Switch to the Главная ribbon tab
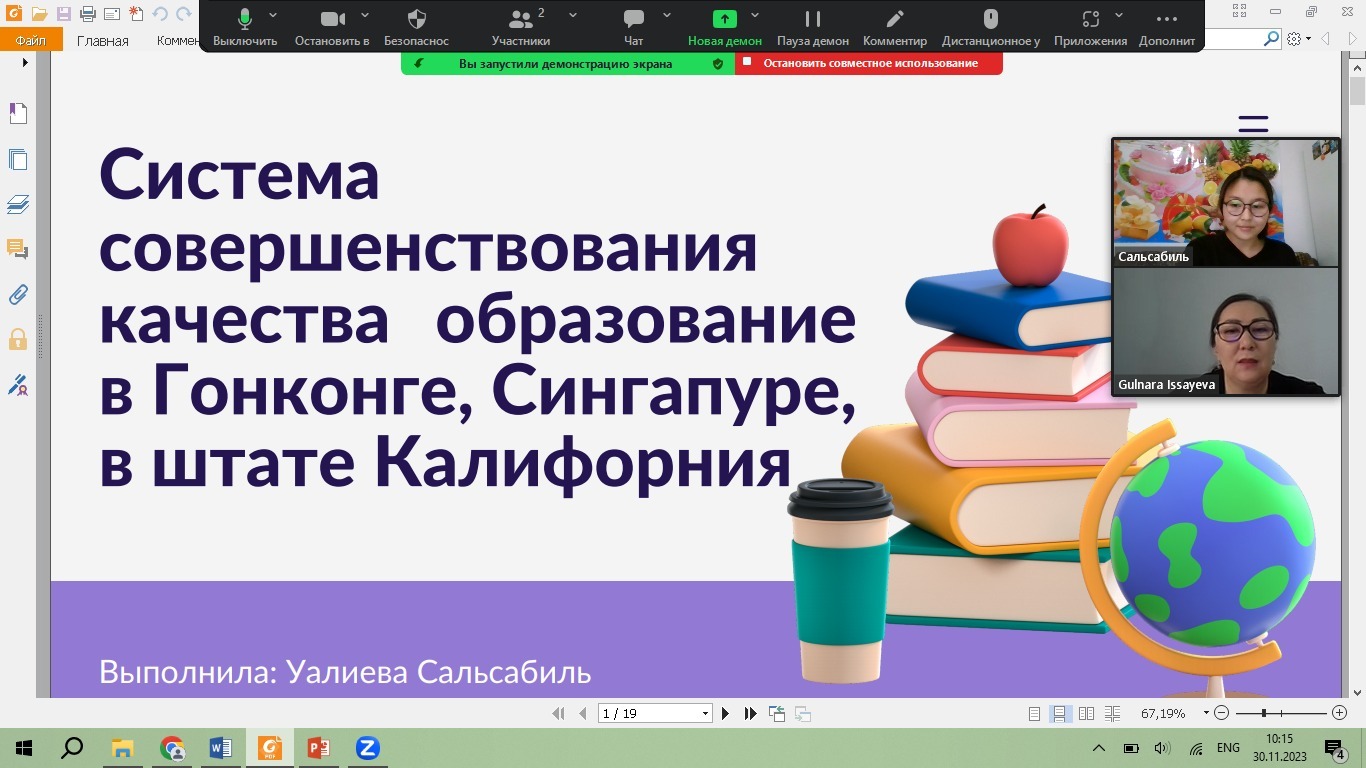 click(x=103, y=41)
